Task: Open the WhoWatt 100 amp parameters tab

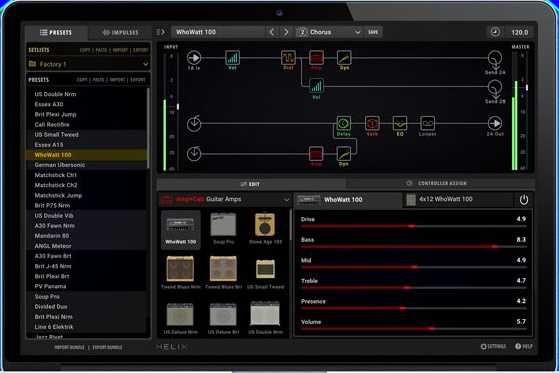Action: click(x=348, y=200)
